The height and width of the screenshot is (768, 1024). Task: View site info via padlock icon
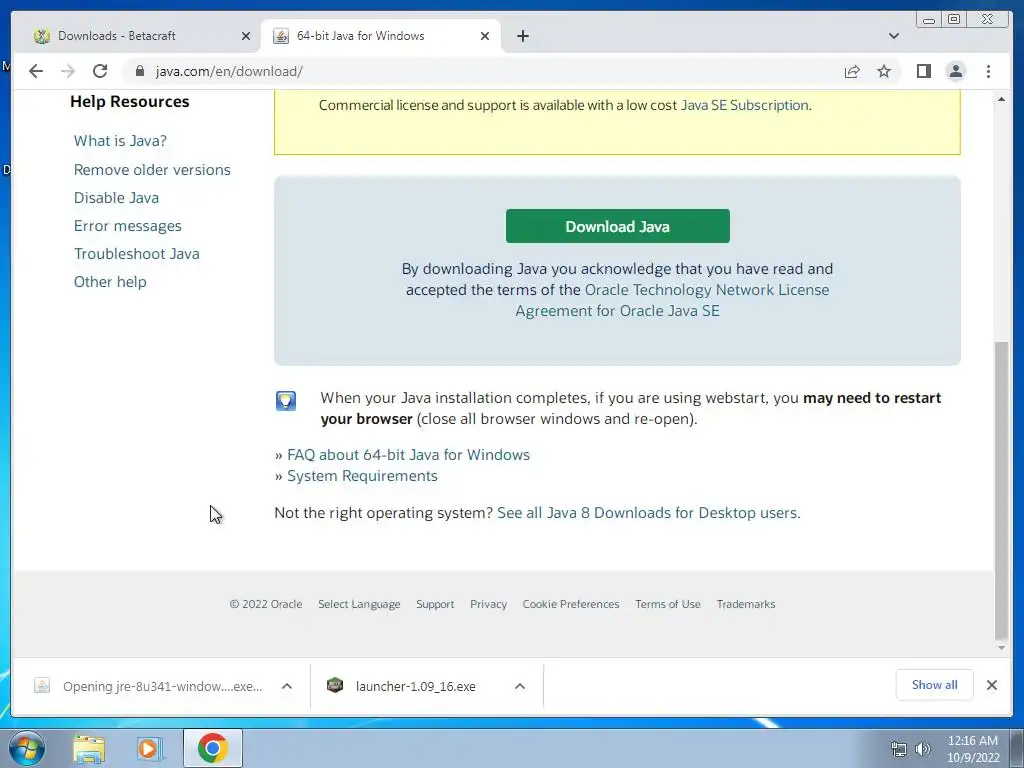point(140,71)
